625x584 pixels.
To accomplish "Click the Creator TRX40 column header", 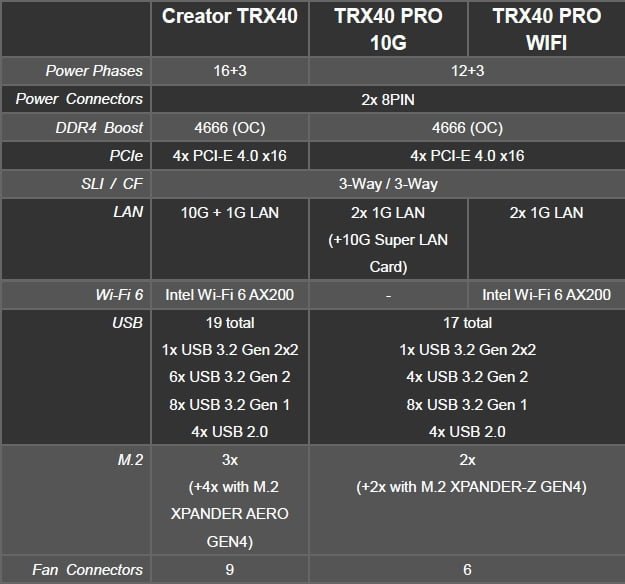I will pyautogui.click(x=230, y=17).
